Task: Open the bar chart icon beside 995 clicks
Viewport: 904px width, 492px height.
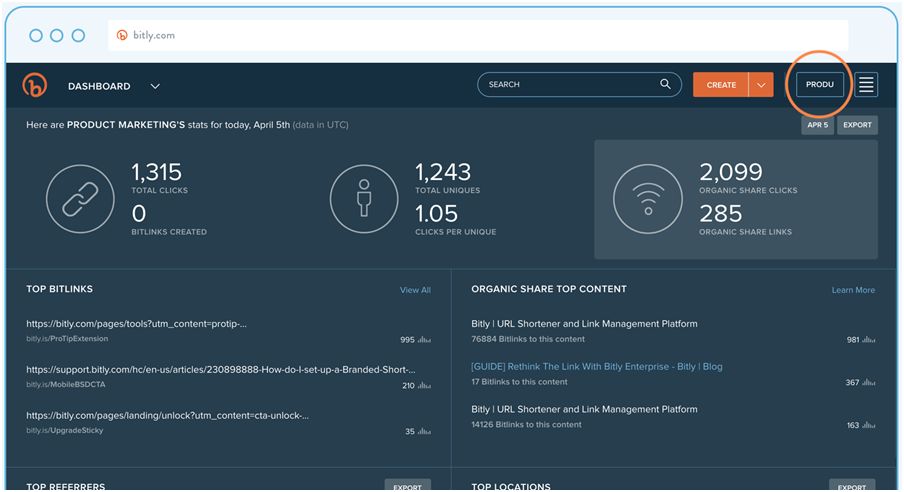Action: 424,340
